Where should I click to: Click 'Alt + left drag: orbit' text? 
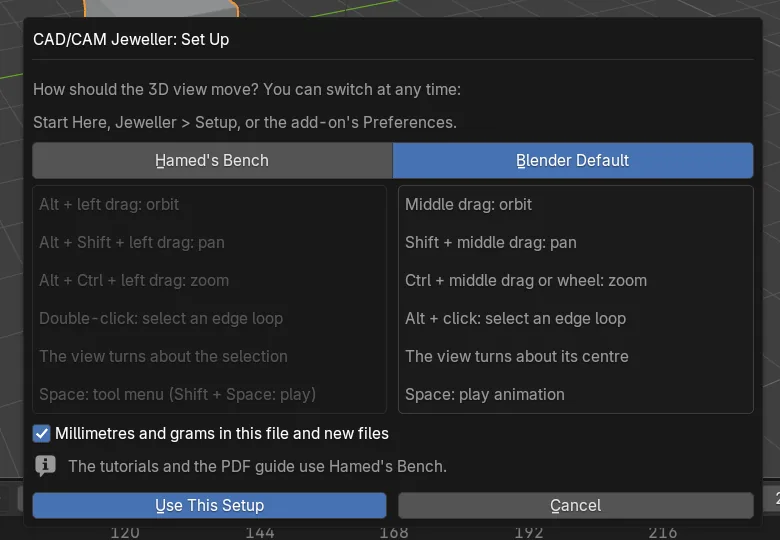tap(109, 204)
